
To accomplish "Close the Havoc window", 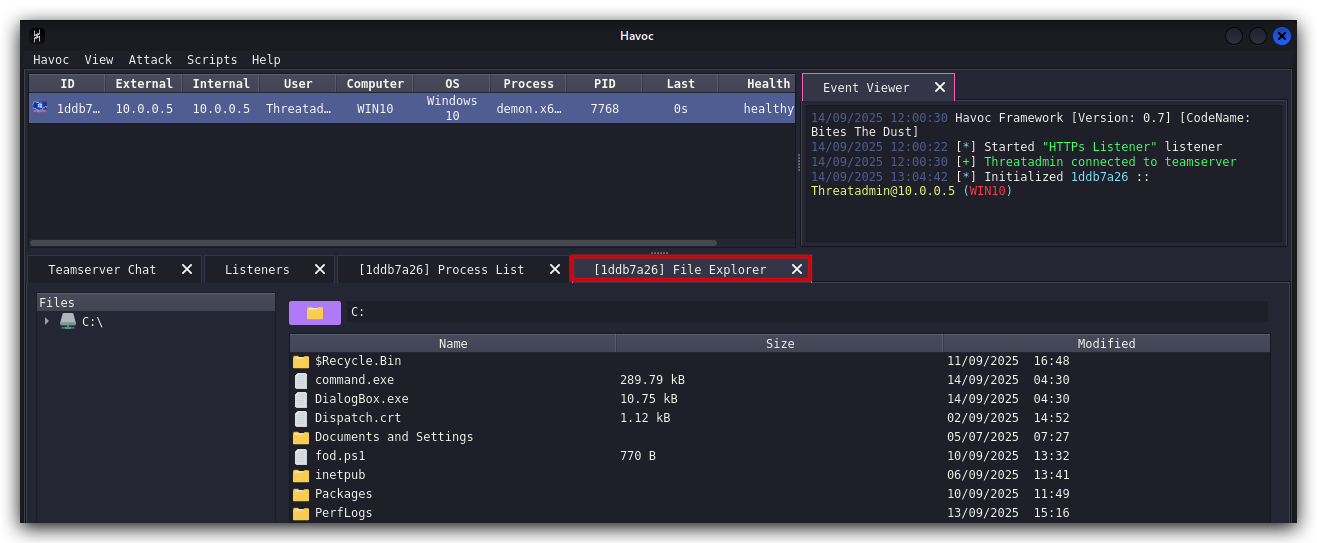I will [x=1281, y=36].
